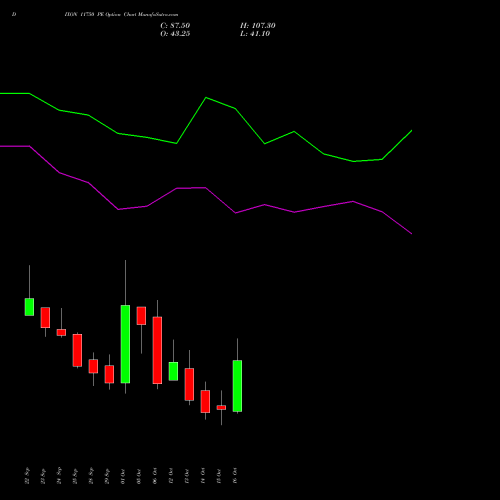Screen dimensions: 500x500
Task: Select the 06 Oct date label
Action: 155,476
